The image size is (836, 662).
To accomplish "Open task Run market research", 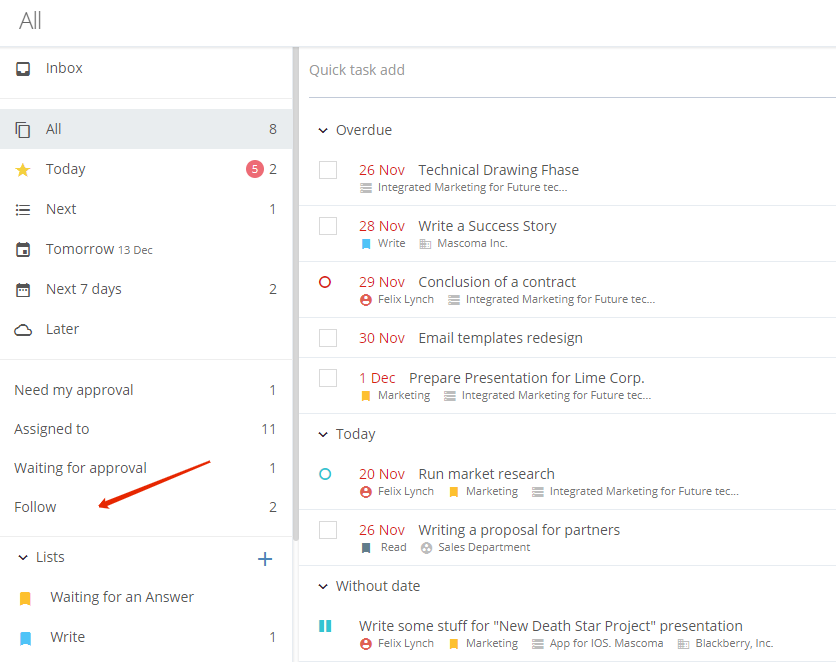I will coord(486,474).
